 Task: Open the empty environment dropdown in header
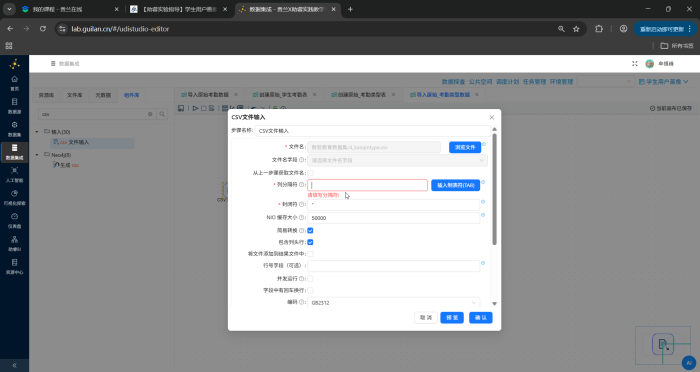coord(605,81)
